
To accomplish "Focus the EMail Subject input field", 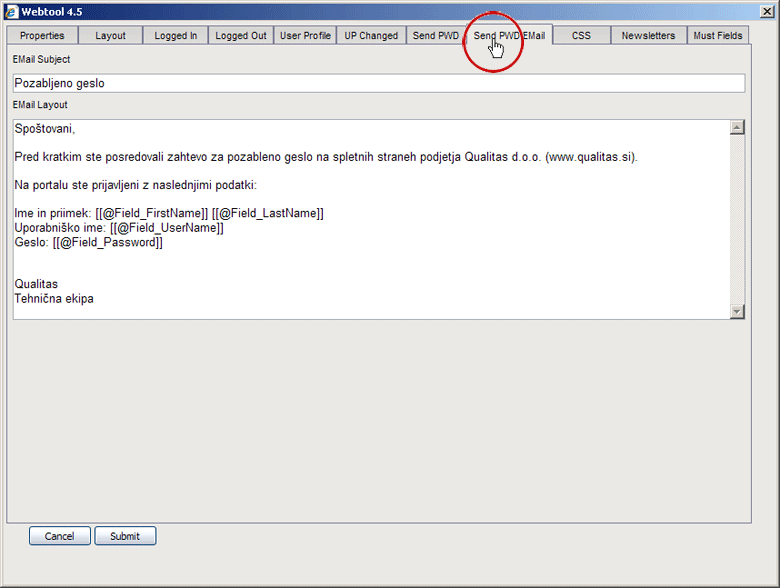I will pyautogui.click(x=379, y=83).
